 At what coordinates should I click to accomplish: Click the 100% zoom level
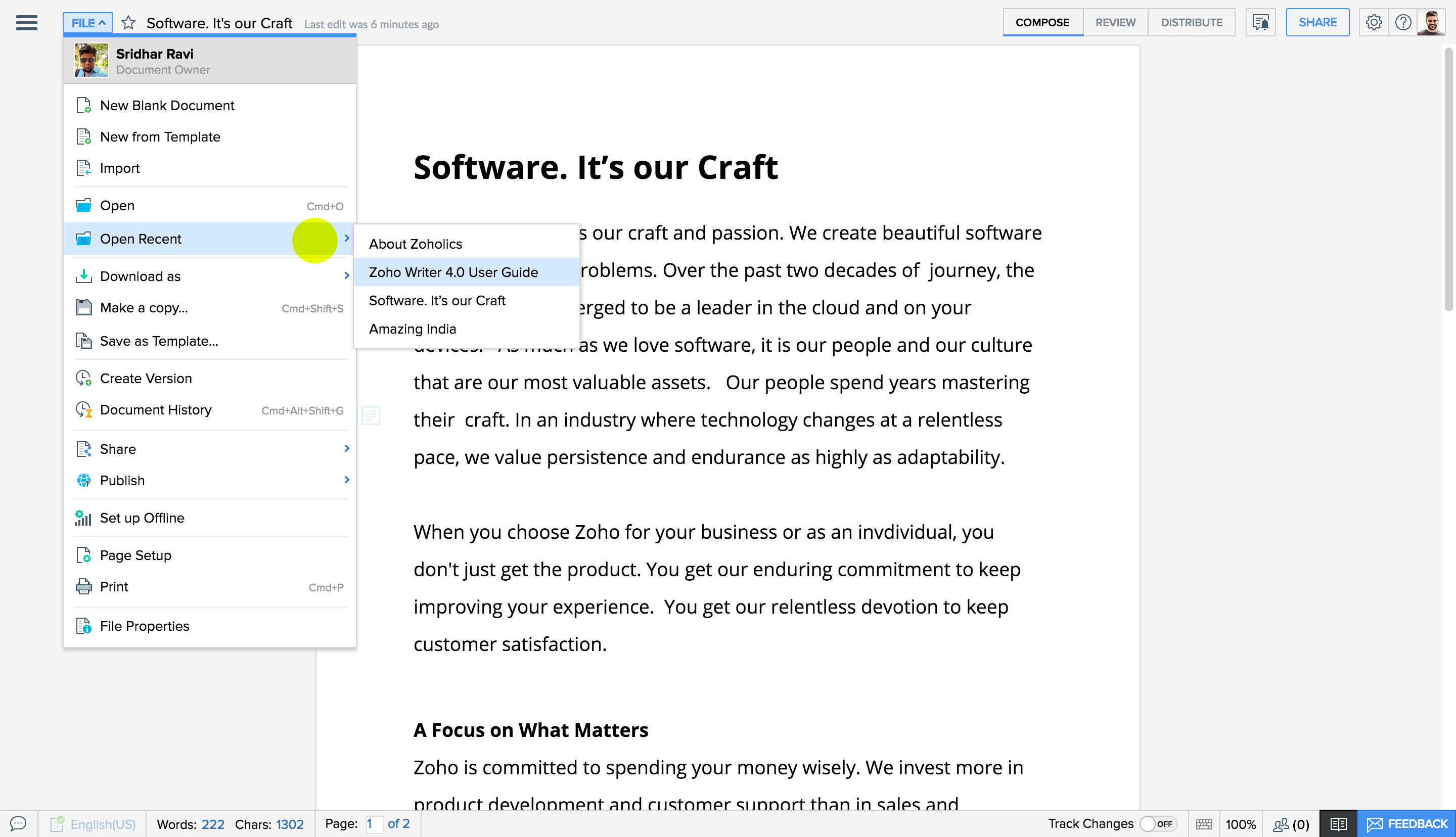(1240, 824)
